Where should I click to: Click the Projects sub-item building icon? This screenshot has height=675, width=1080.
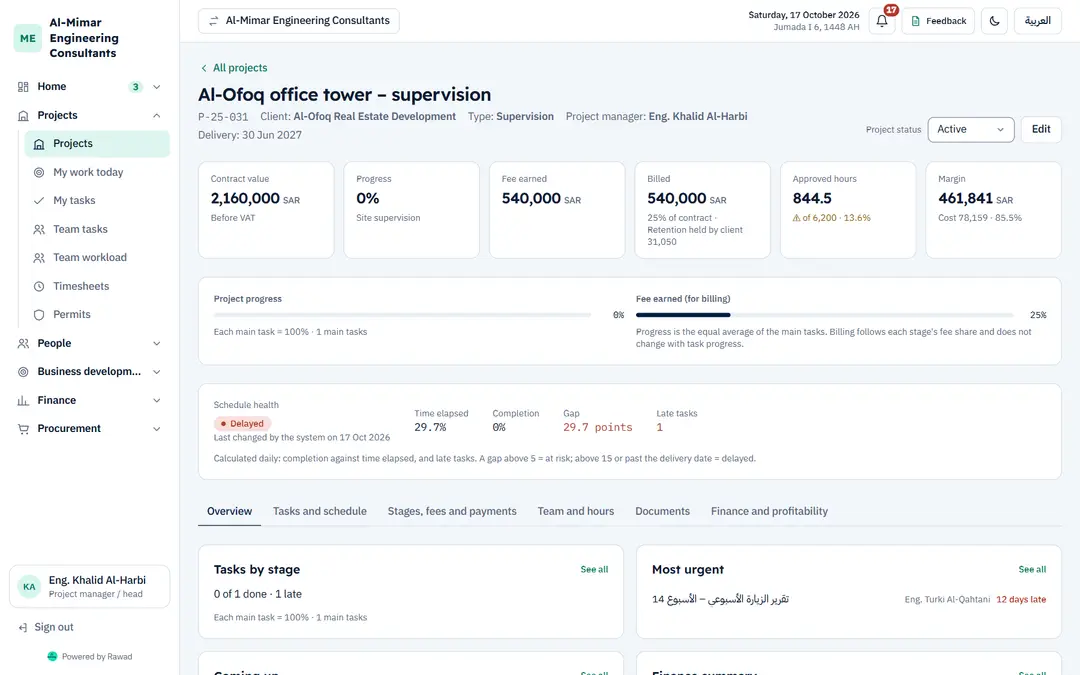pos(39,144)
